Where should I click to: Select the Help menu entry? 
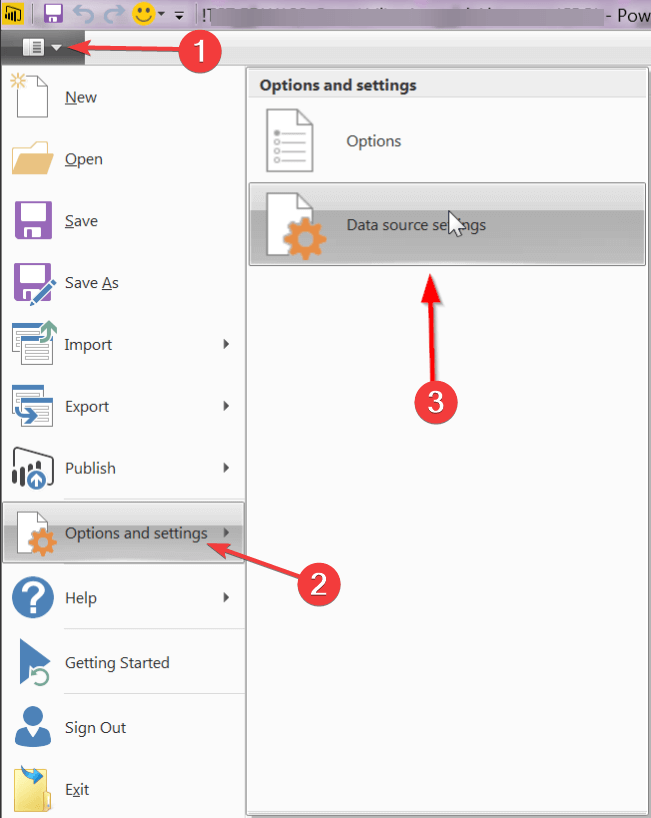[124, 597]
